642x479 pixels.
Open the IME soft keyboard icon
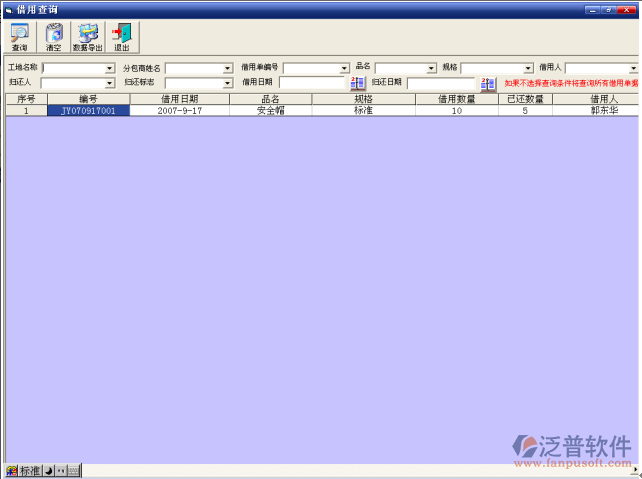pos(74,471)
